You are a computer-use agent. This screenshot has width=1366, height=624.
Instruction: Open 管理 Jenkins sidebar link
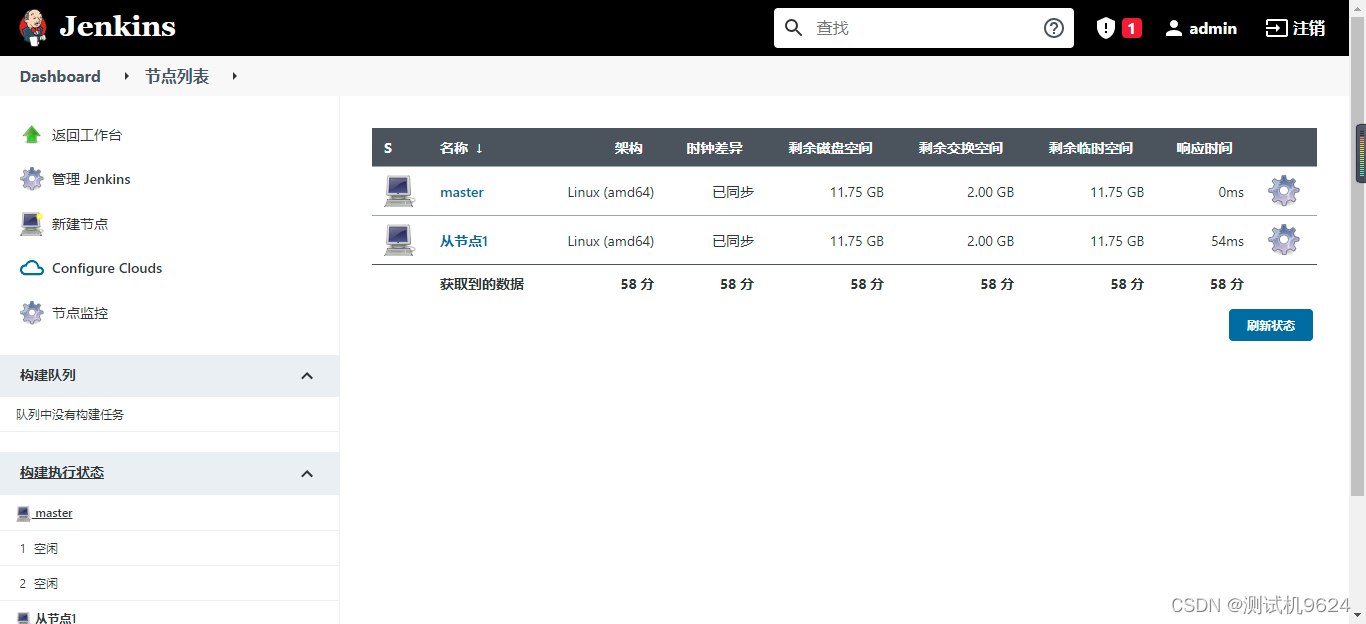point(91,179)
